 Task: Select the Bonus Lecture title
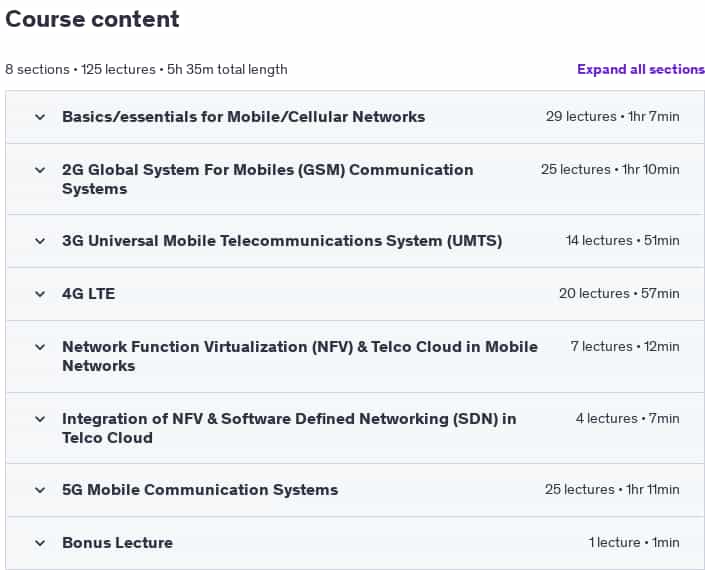(117, 543)
